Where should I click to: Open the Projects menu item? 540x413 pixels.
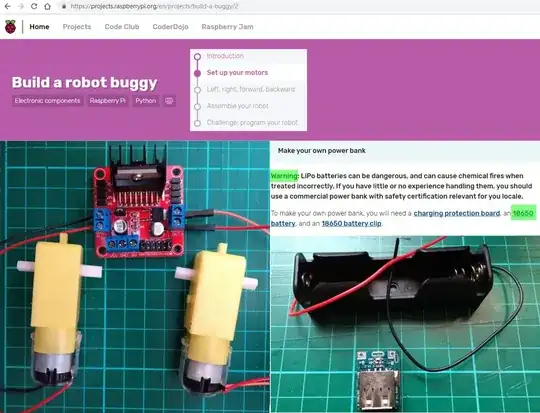[77, 27]
